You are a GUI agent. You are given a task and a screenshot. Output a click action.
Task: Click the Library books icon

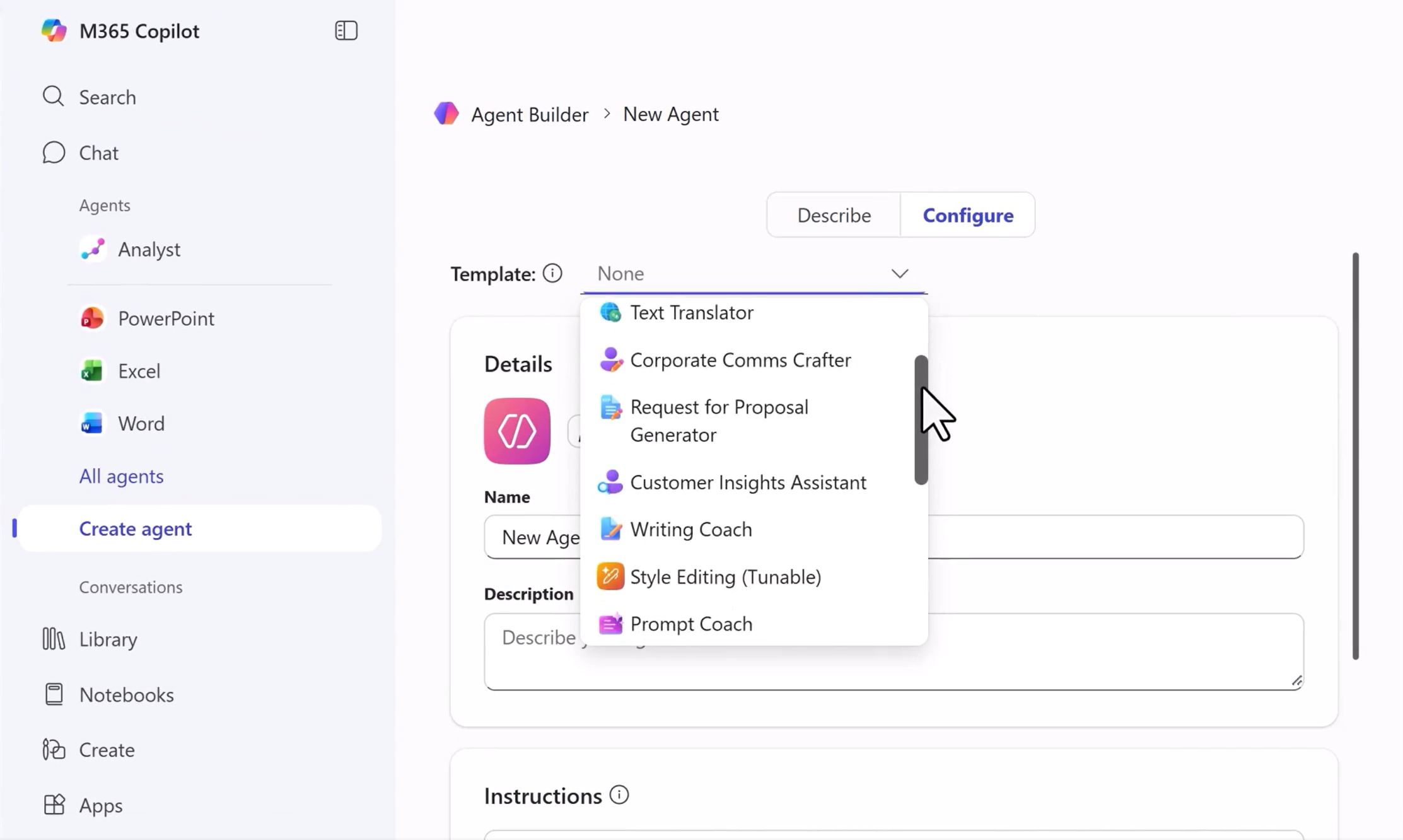pos(54,639)
